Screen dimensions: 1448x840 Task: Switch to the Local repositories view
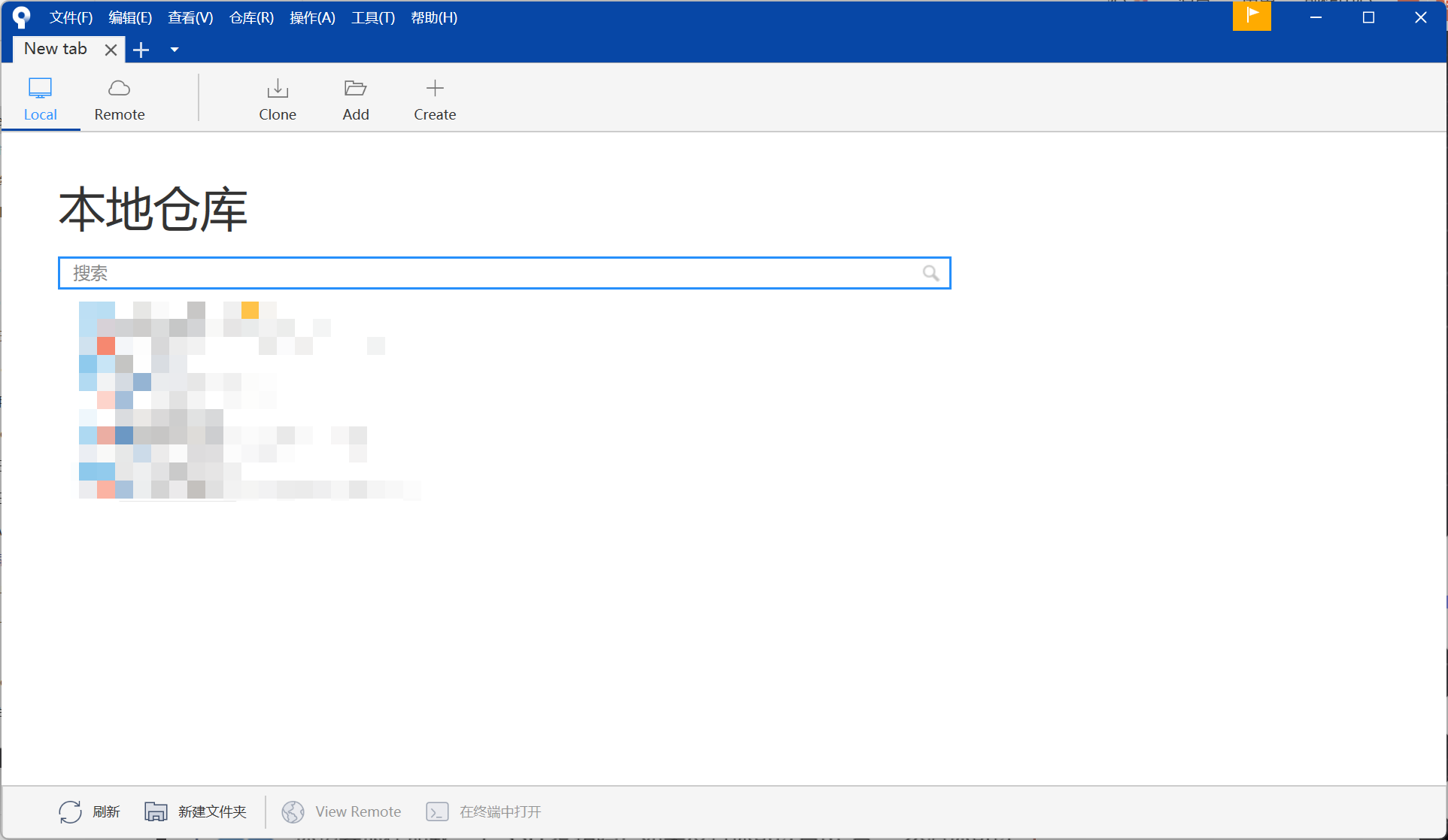coord(40,99)
